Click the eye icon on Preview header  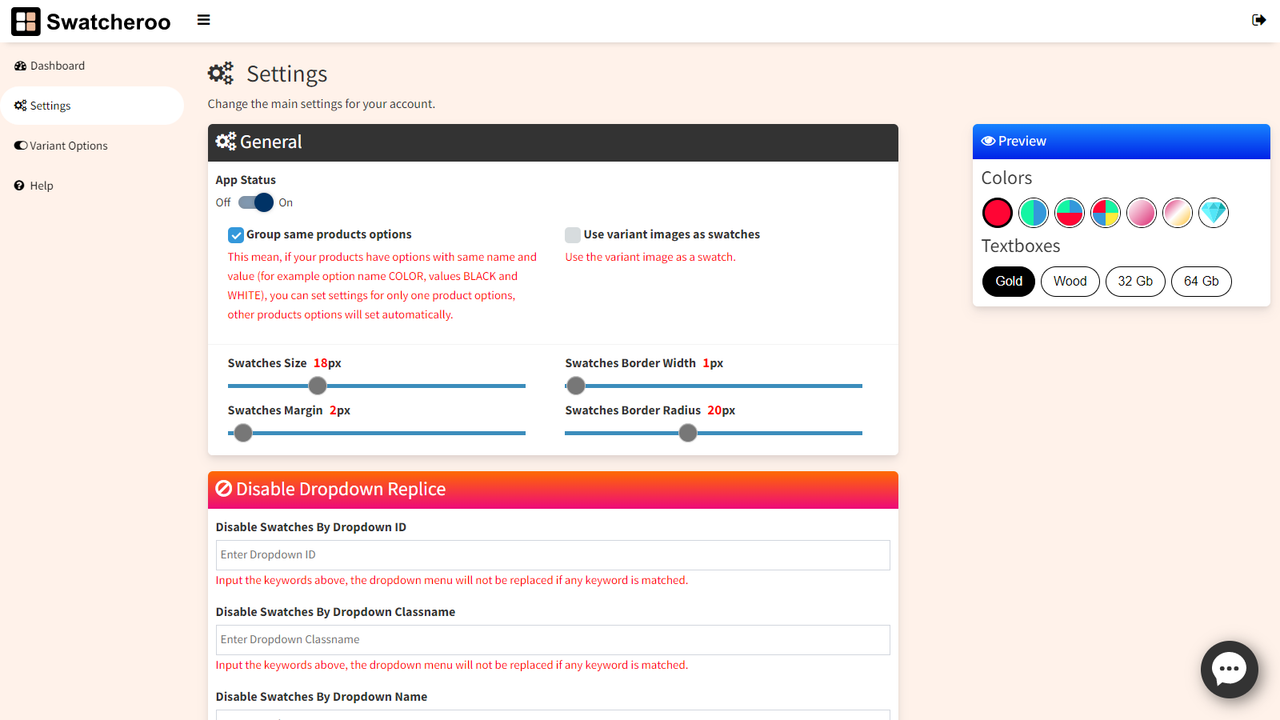pos(989,141)
